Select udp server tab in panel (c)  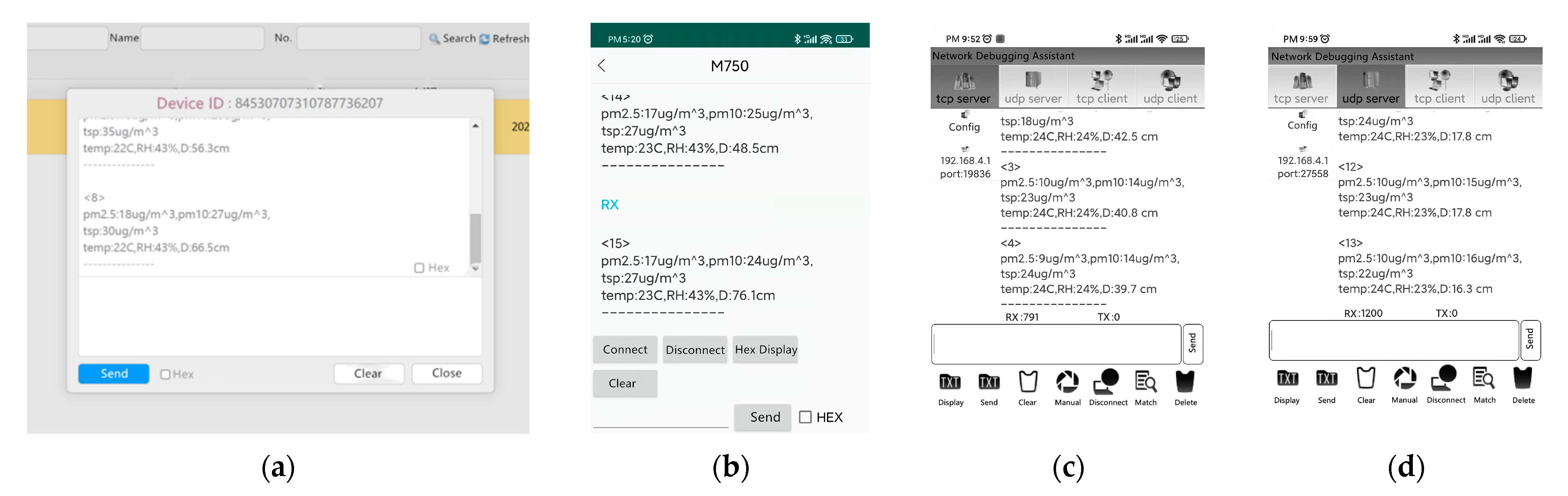1033,87
